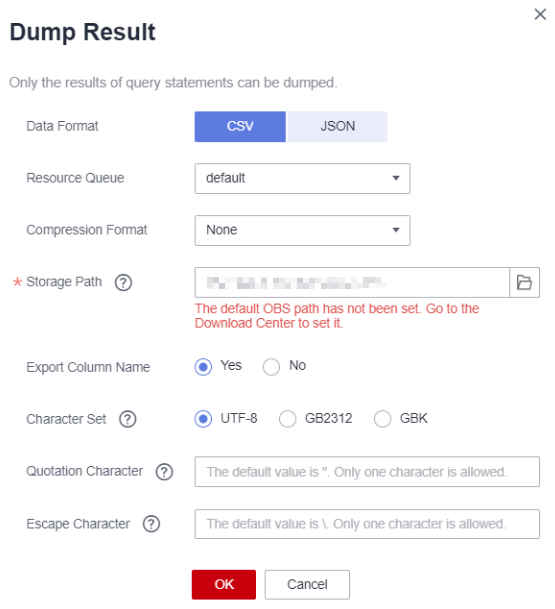Confirm with the OK button
Image resolution: width=555 pixels, height=609 pixels.
224,585
